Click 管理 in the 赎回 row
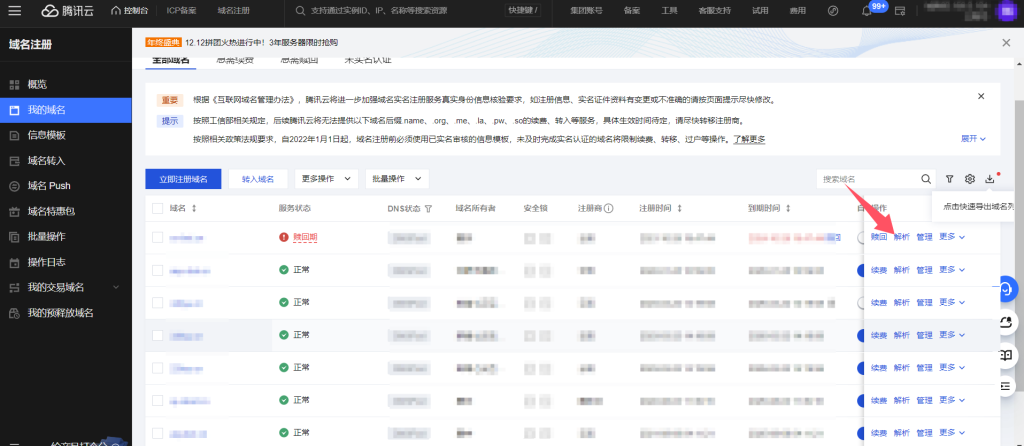The height and width of the screenshot is (446, 1024). pyautogui.click(x=924, y=237)
